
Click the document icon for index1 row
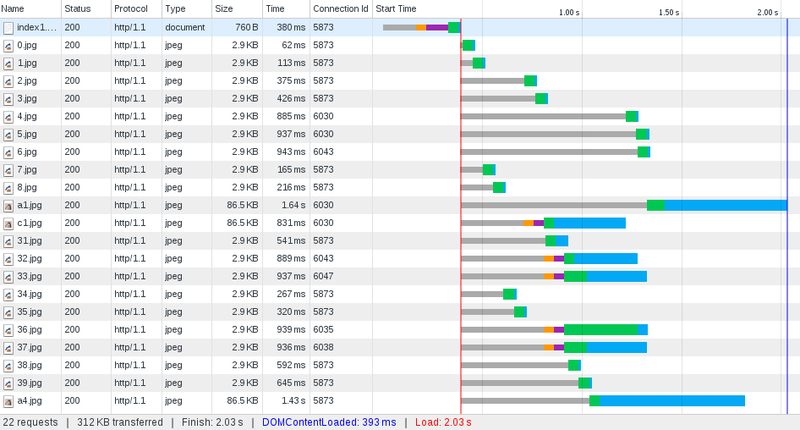[8, 28]
